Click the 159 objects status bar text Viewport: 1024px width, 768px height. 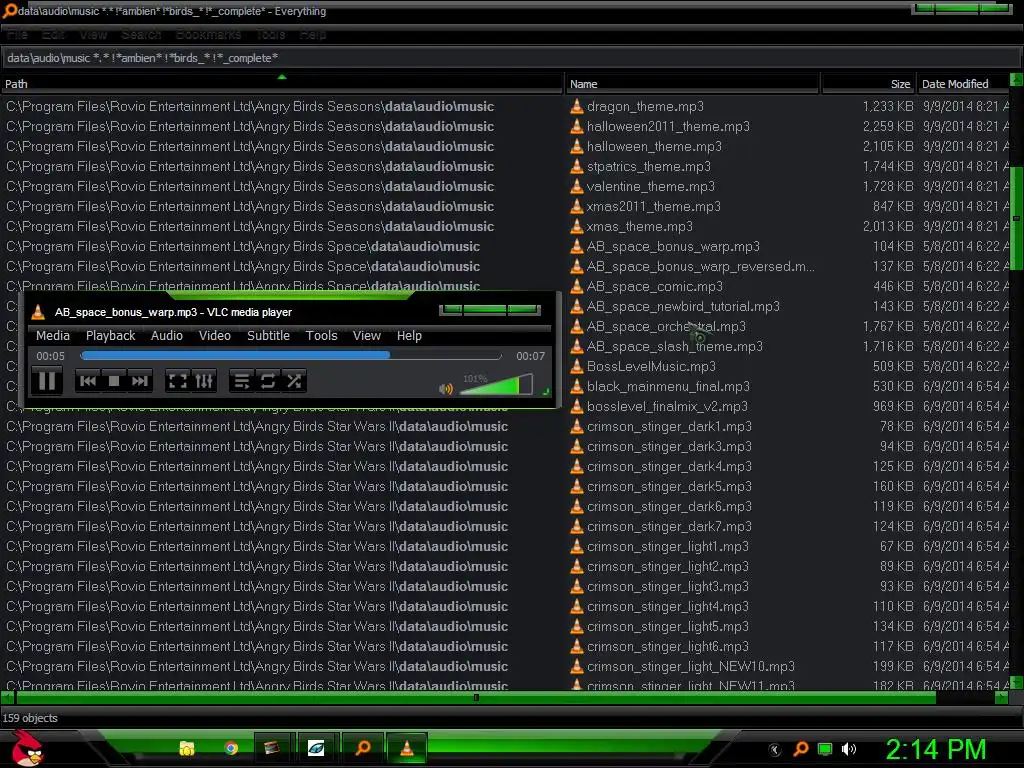pos(30,718)
